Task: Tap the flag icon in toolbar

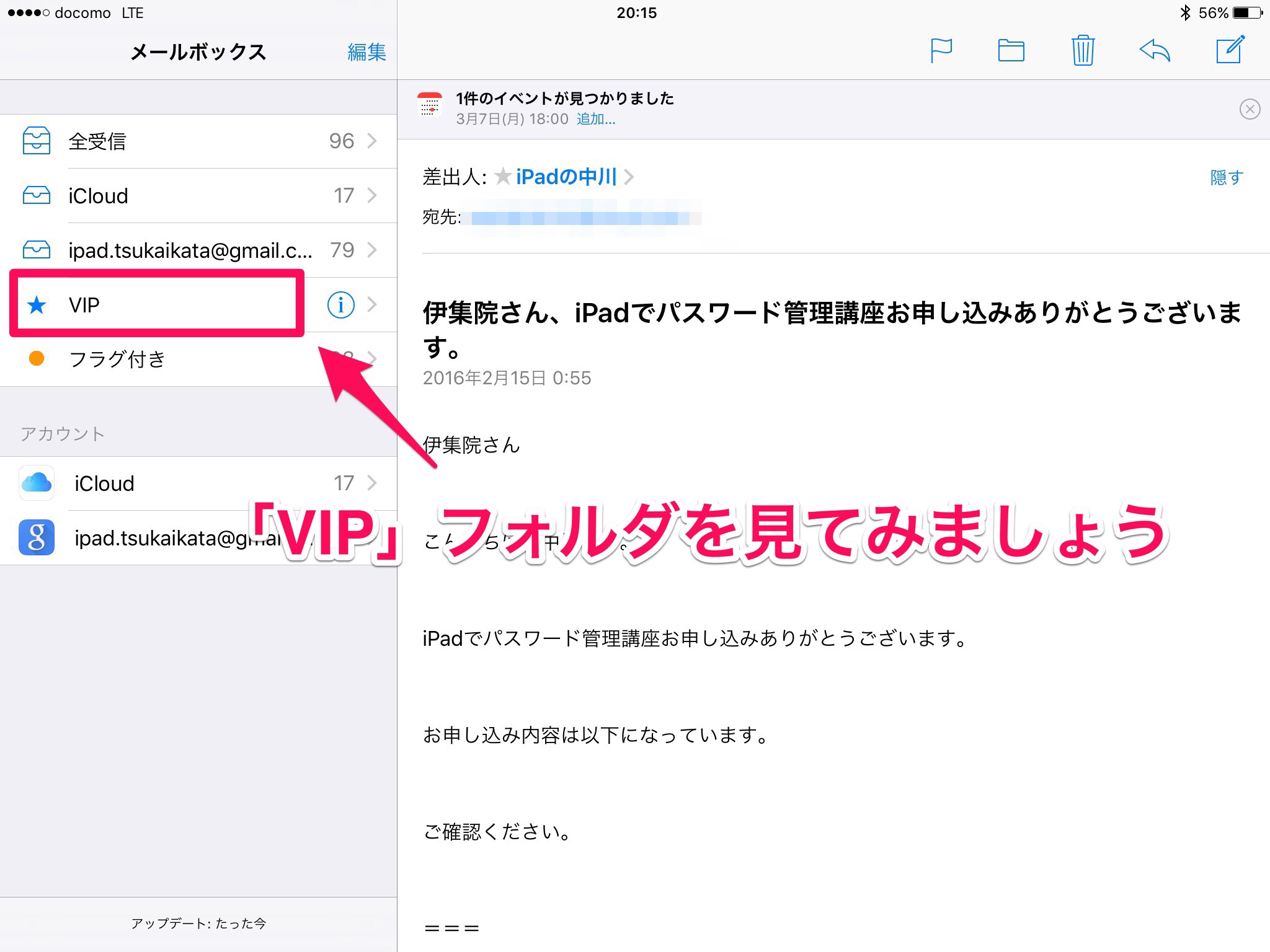Action: pyautogui.click(x=941, y=51)
